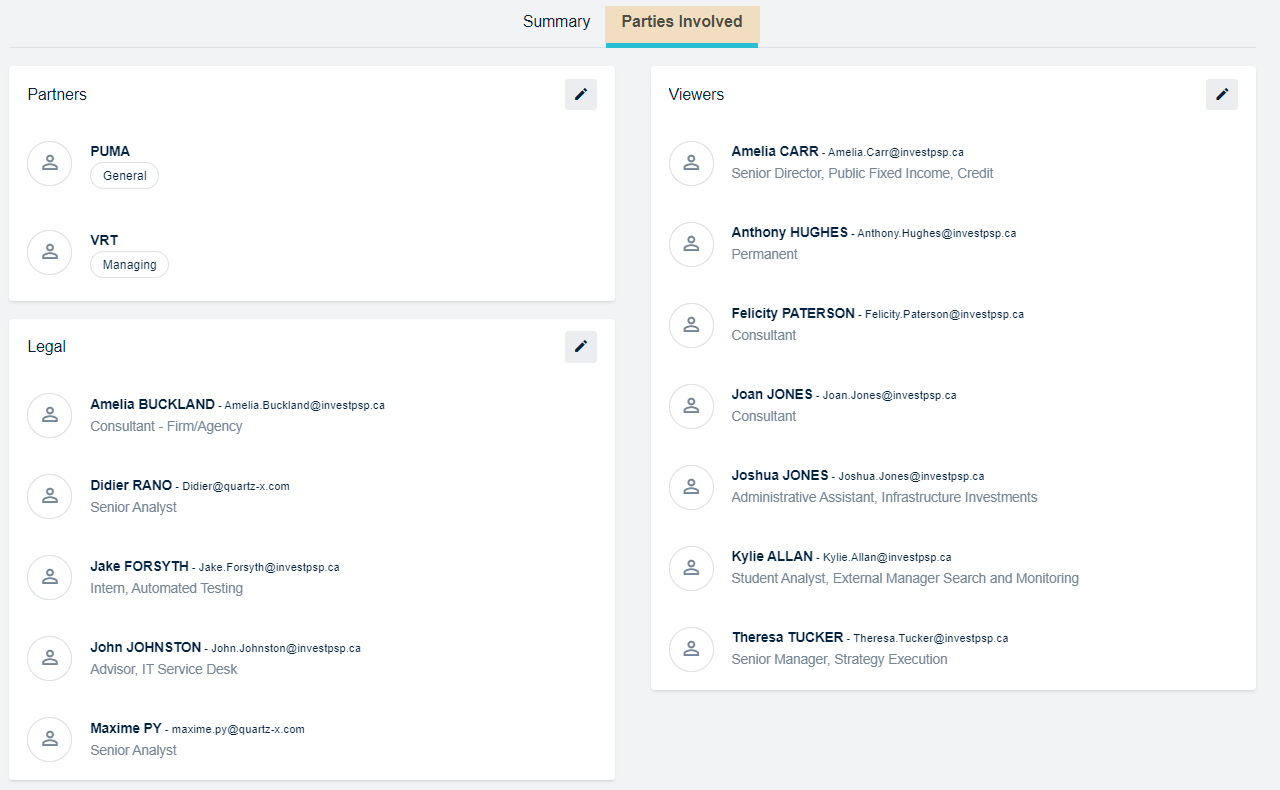Click the avatar icon next to VRT

49,252
